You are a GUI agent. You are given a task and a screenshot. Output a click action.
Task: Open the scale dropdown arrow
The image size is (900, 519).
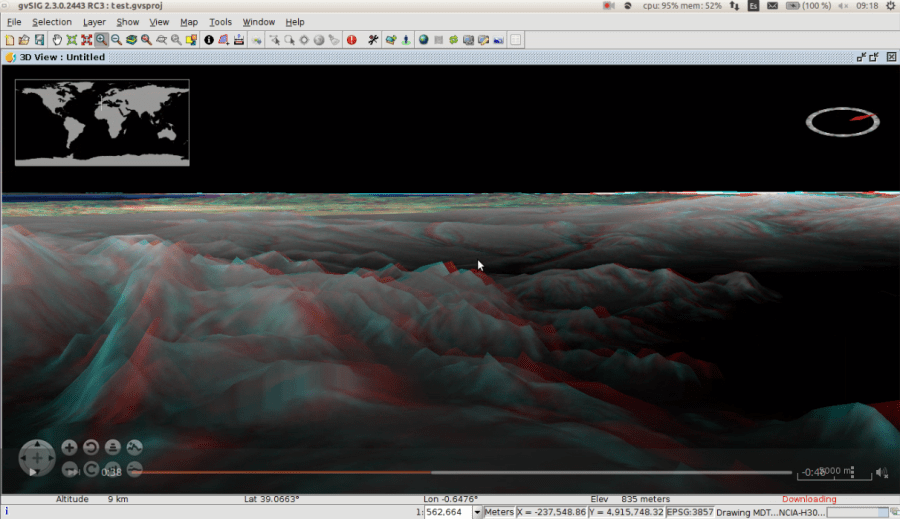[477, 512]
